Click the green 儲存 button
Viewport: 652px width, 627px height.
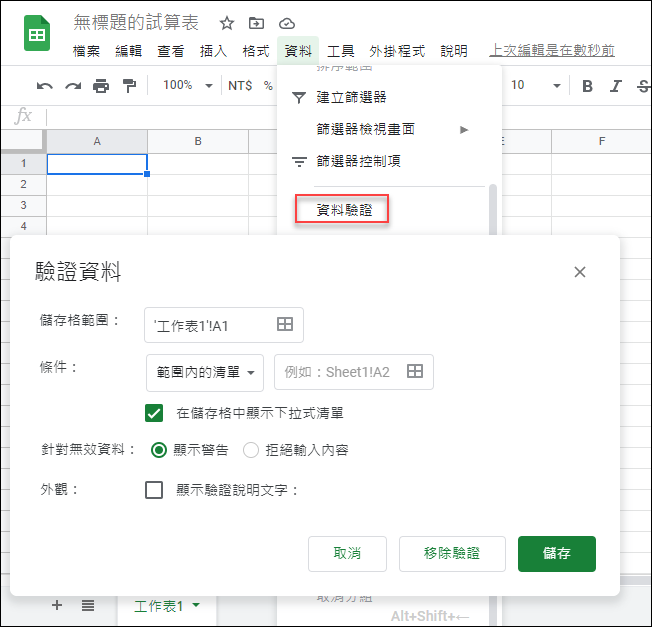click(556, 553)
